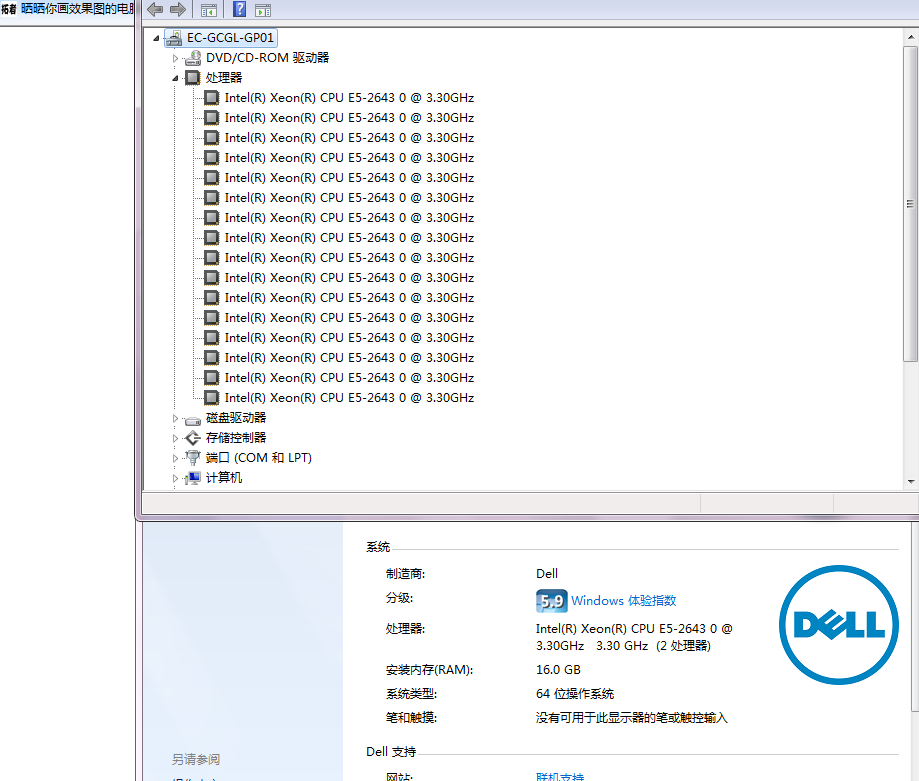This screenshot has height=781, width=919.
Task: Expand the 磁盘驱动器 category arrow
Action: [x=175, y=418]
